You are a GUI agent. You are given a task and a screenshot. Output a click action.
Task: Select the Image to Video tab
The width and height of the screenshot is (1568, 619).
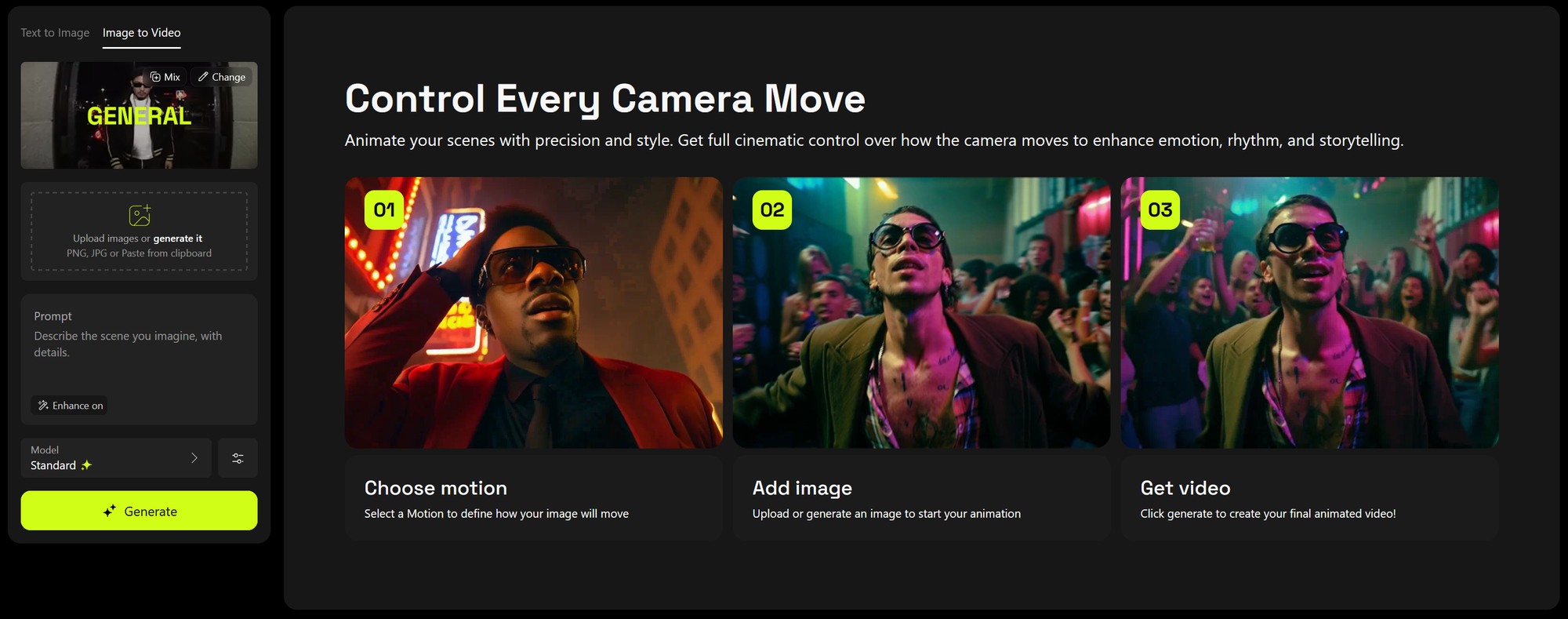141,33
